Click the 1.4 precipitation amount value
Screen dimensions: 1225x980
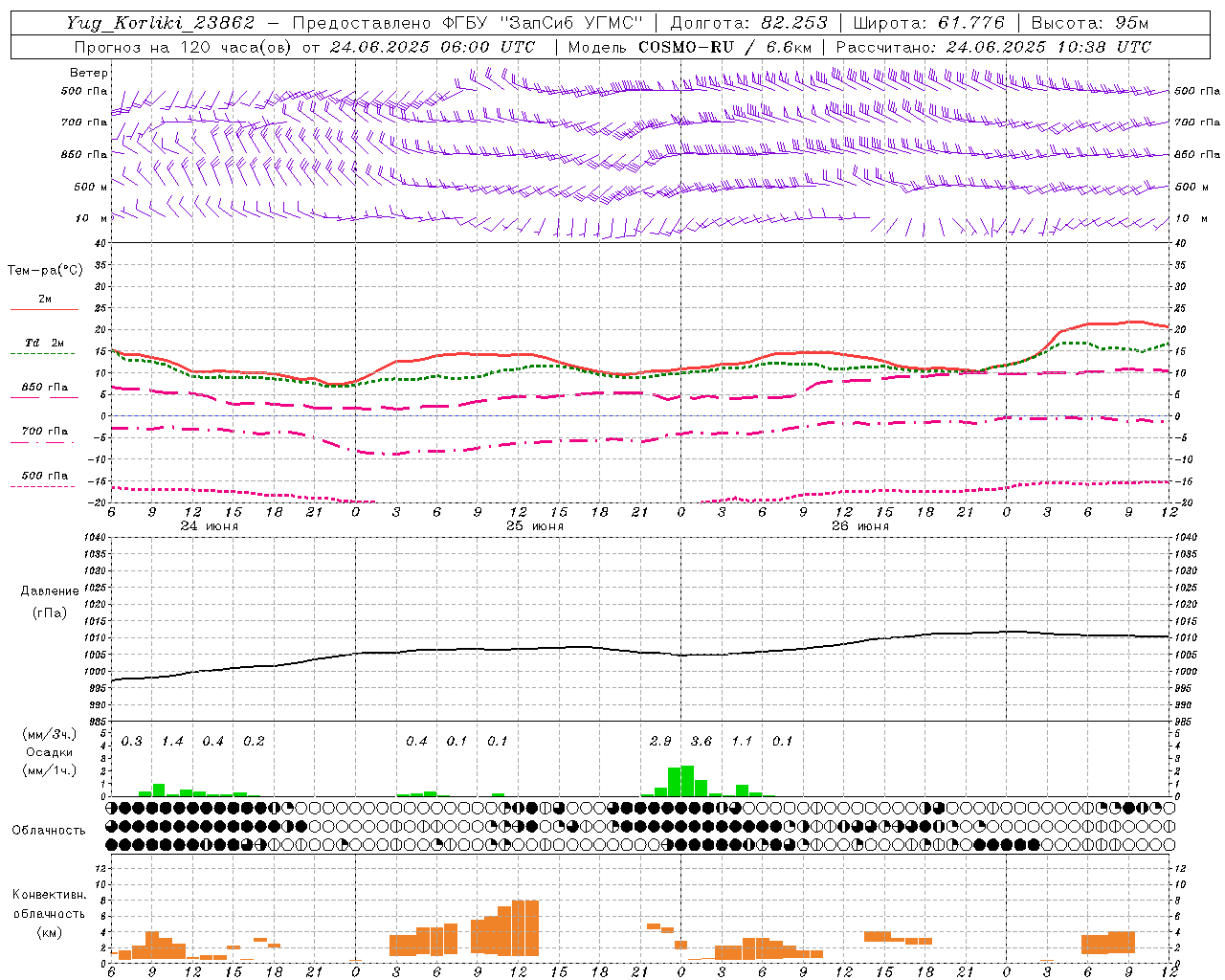tap(172, 741)
